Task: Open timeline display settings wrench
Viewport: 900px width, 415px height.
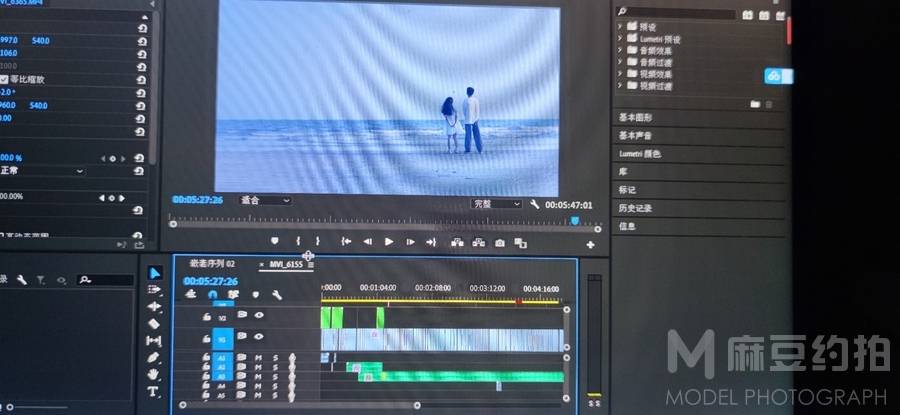Action: tap(276, 295)
